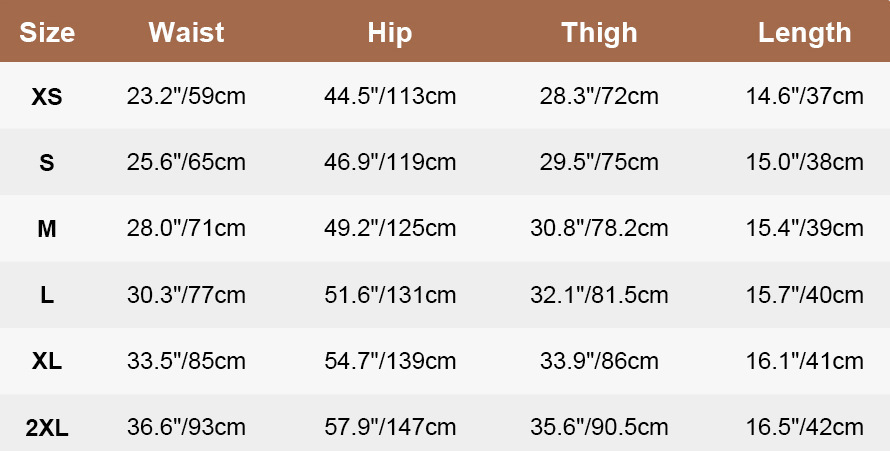Click the XL size label
Viewport: 890px width, 451px height.
click(47, 361)
